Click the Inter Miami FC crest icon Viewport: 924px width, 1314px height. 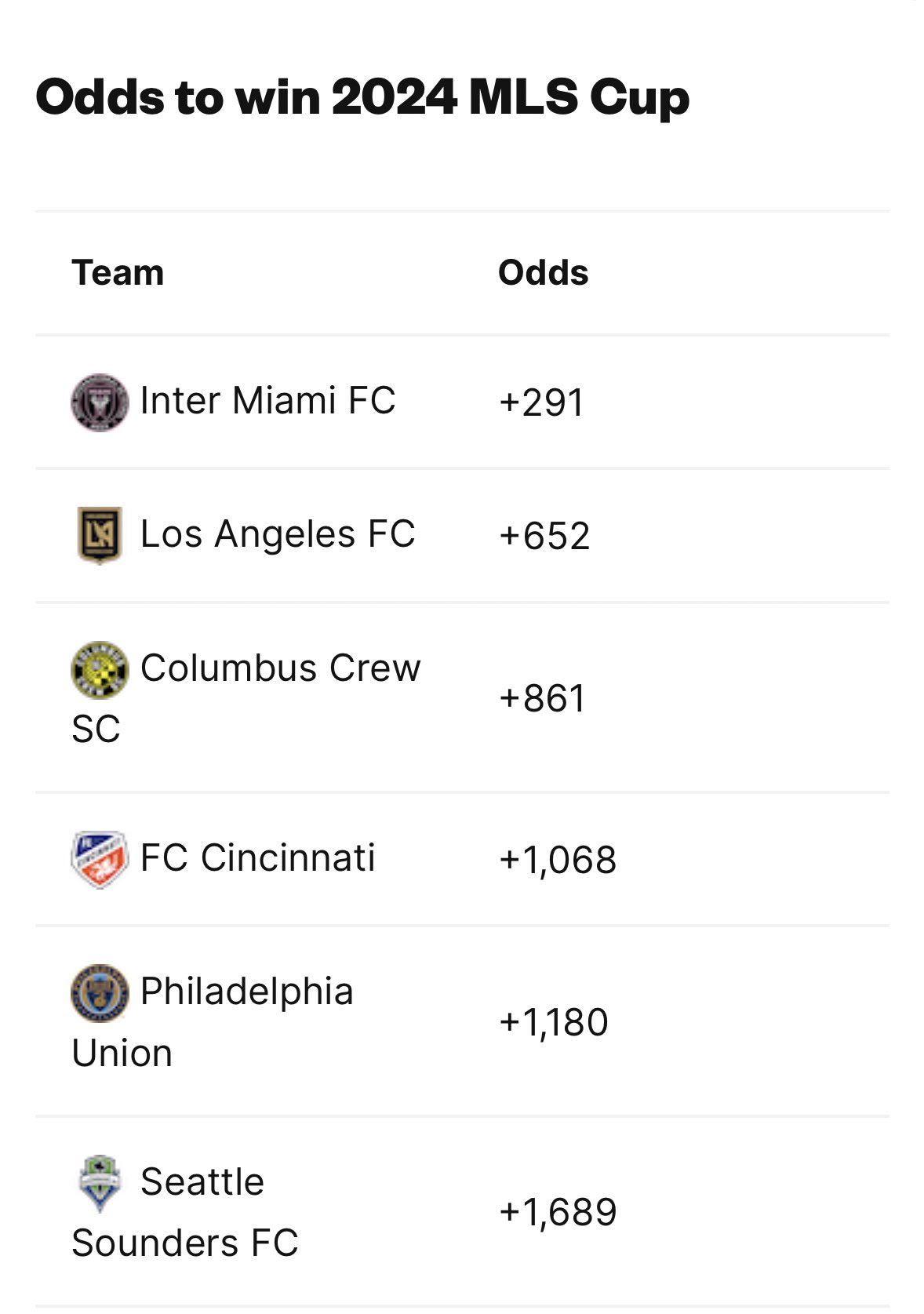100,402
